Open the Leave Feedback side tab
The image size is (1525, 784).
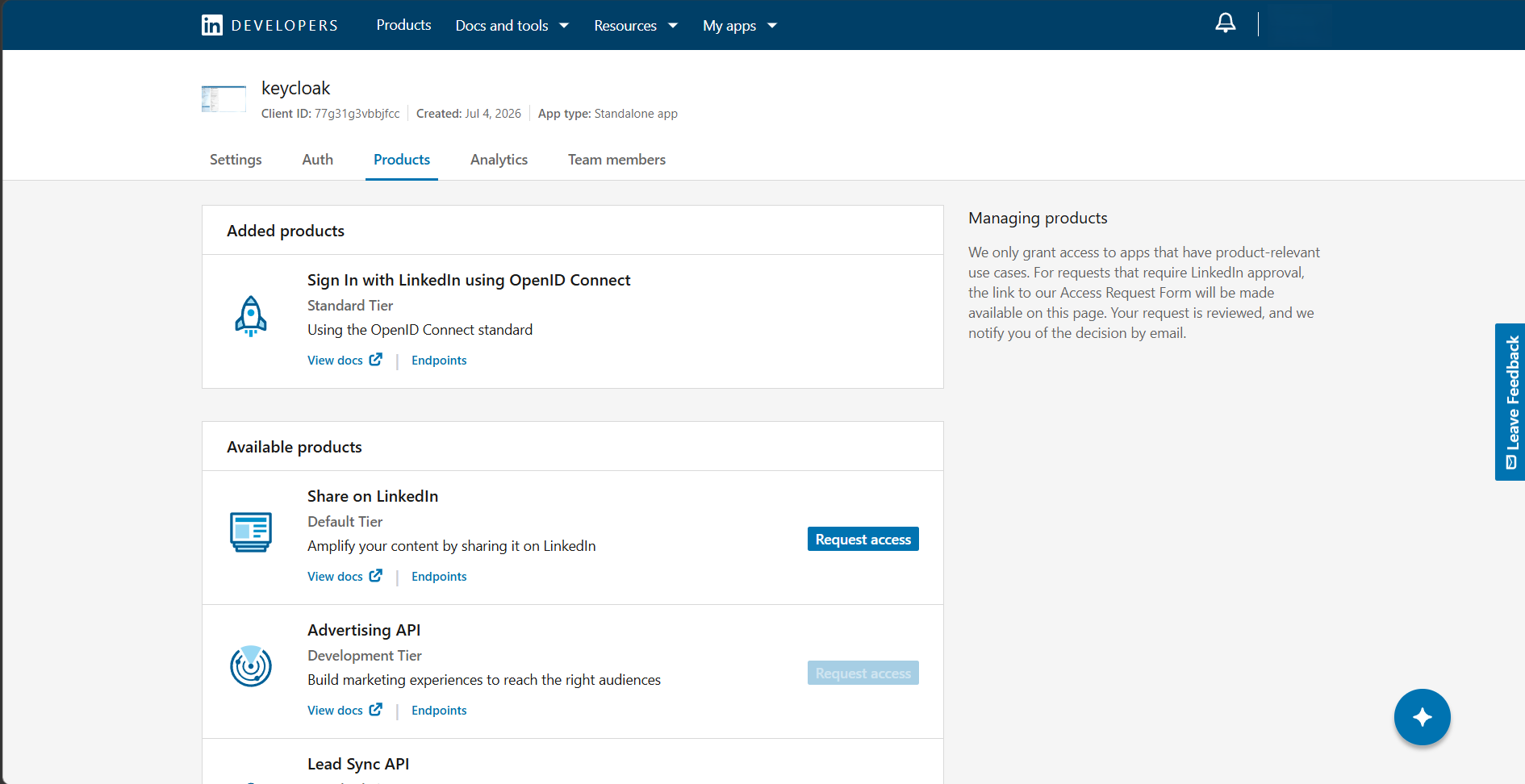pyautogui.click(x=1510, y=402)
